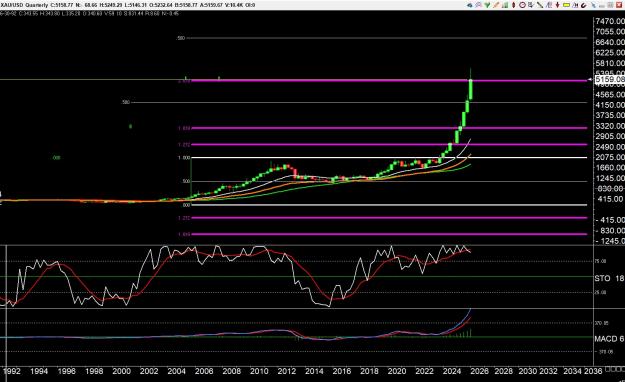The width and height of the screenshot is (625, 382).
Task: Click the 2036 year on time axis
Action: [593, 371]
